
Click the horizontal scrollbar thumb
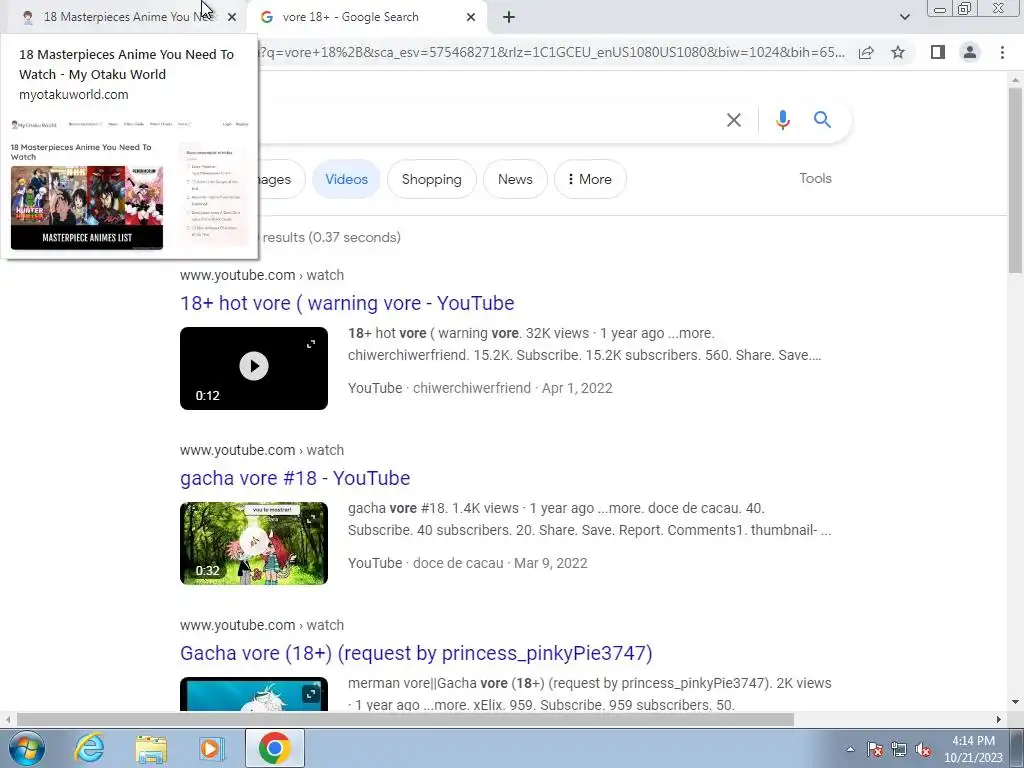pos(405,719)
